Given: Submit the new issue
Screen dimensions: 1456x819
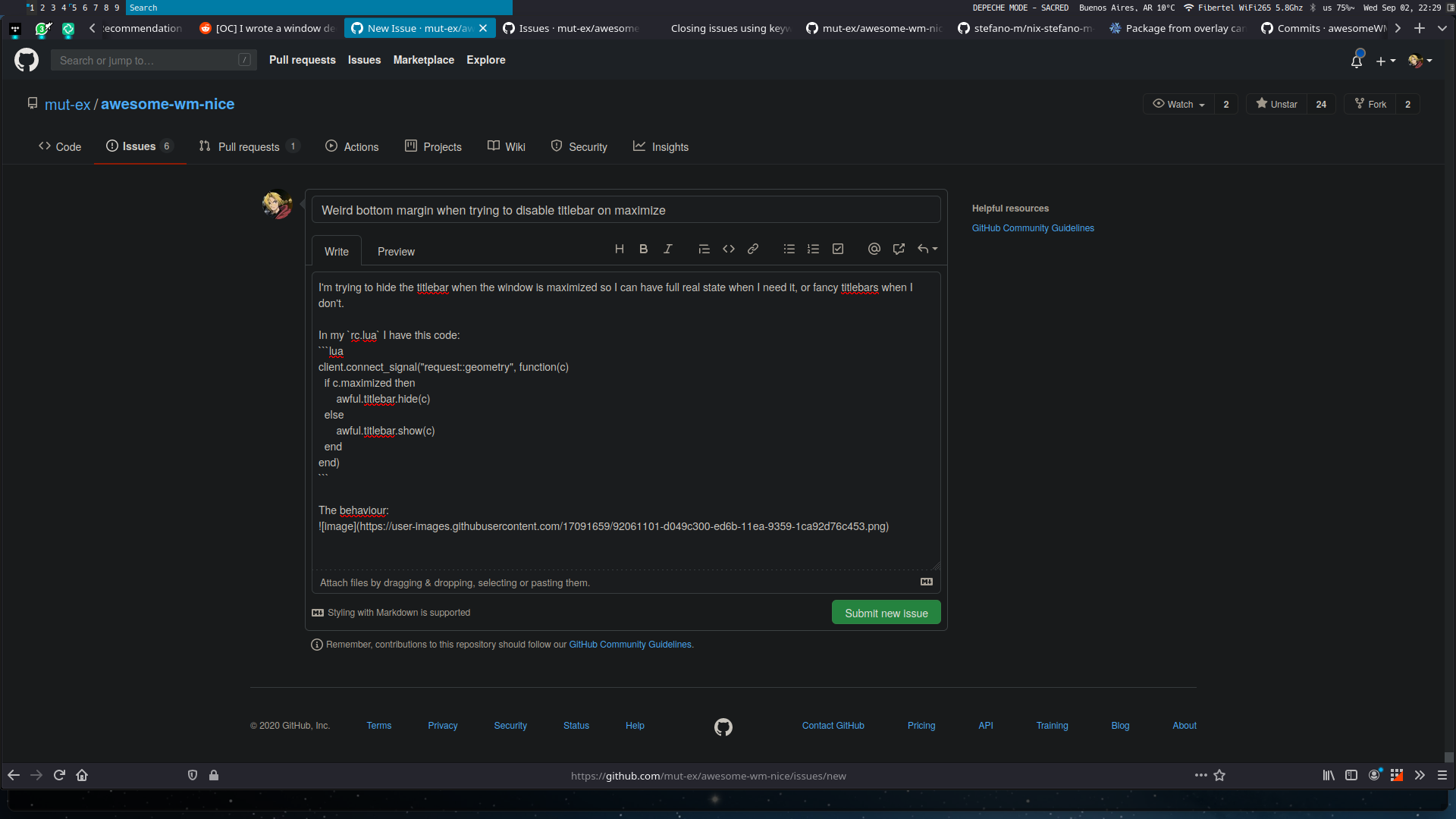Looking at the screenshot, I should pos(886,613).
